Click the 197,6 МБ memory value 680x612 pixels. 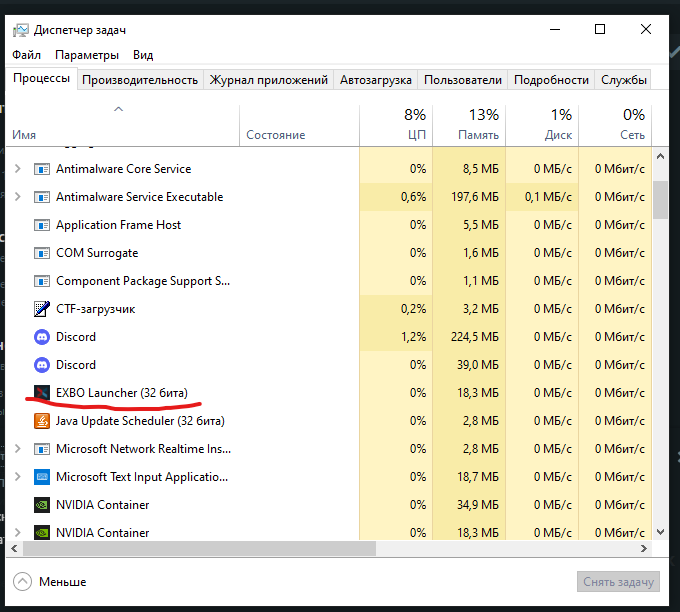475,197
